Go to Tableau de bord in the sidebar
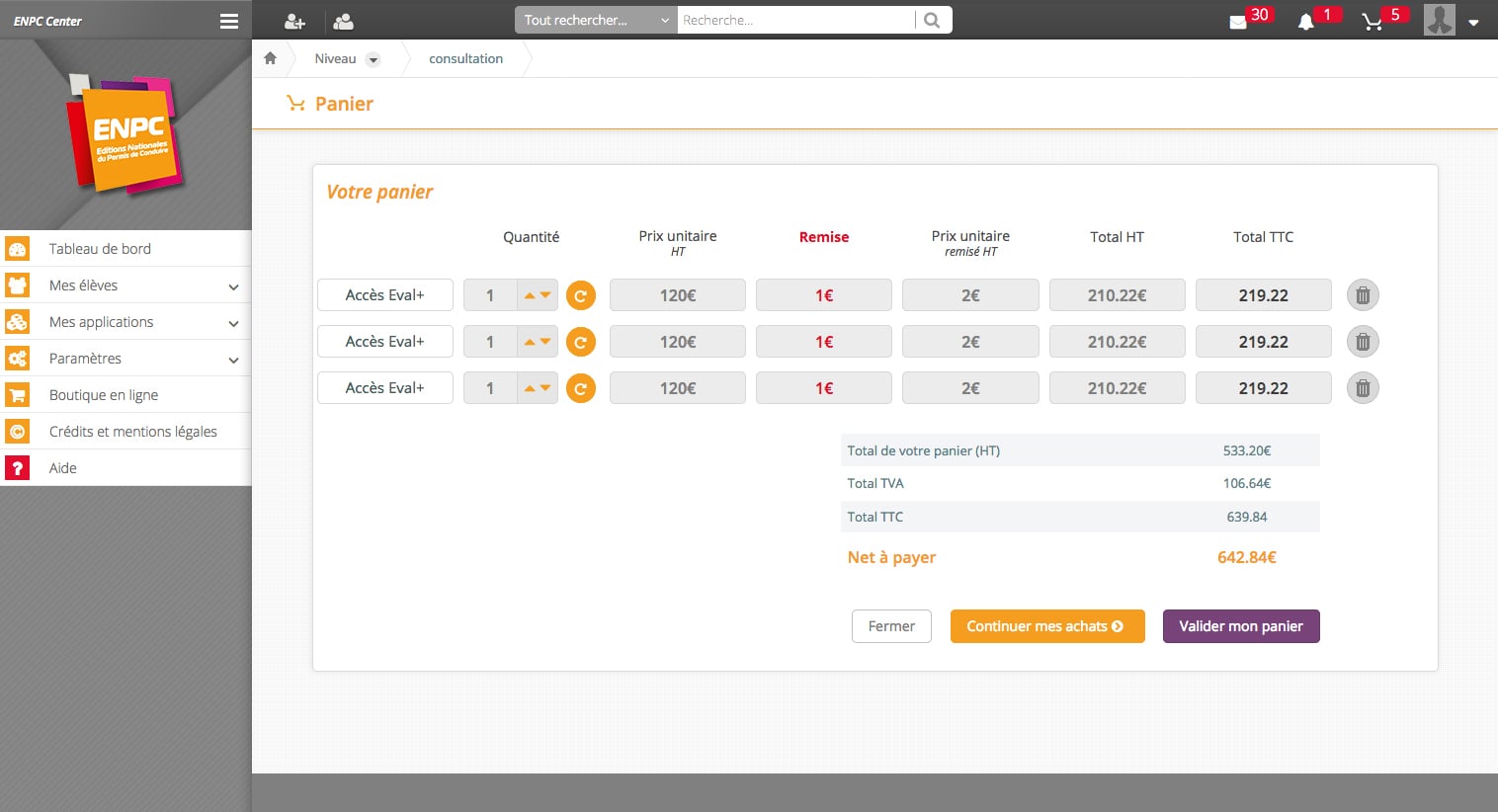This screenshot has height=812, width=1498. [100, 249]
